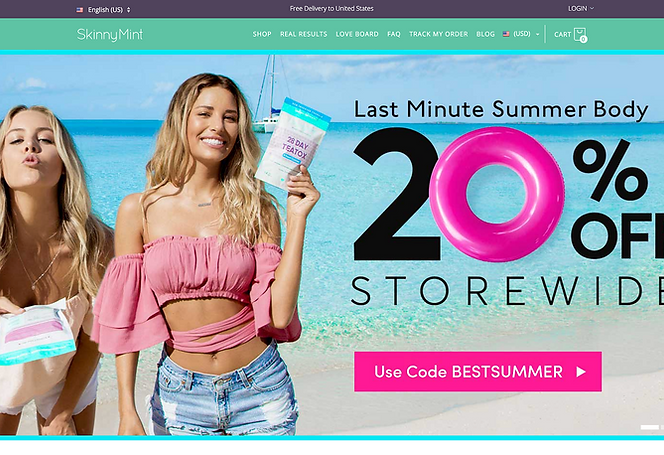Screen dimensions: 664x455
Task: Click the cart item count badge
Action: pyautogui.click(x=584, y=39)
